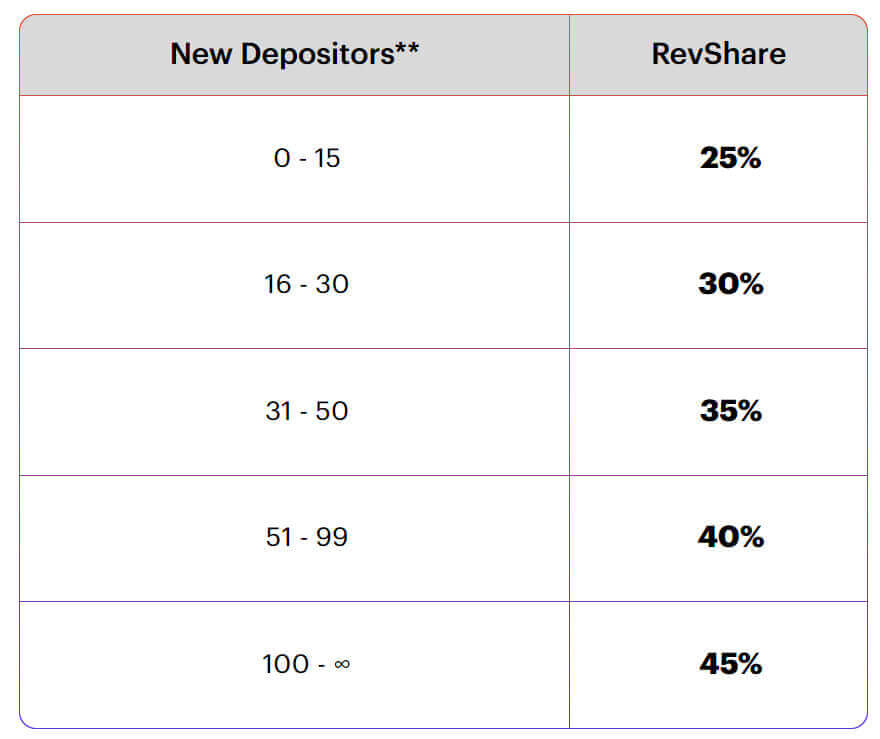Click the number 16 in the second row
The image size is (880, 739).
(278, 284)
